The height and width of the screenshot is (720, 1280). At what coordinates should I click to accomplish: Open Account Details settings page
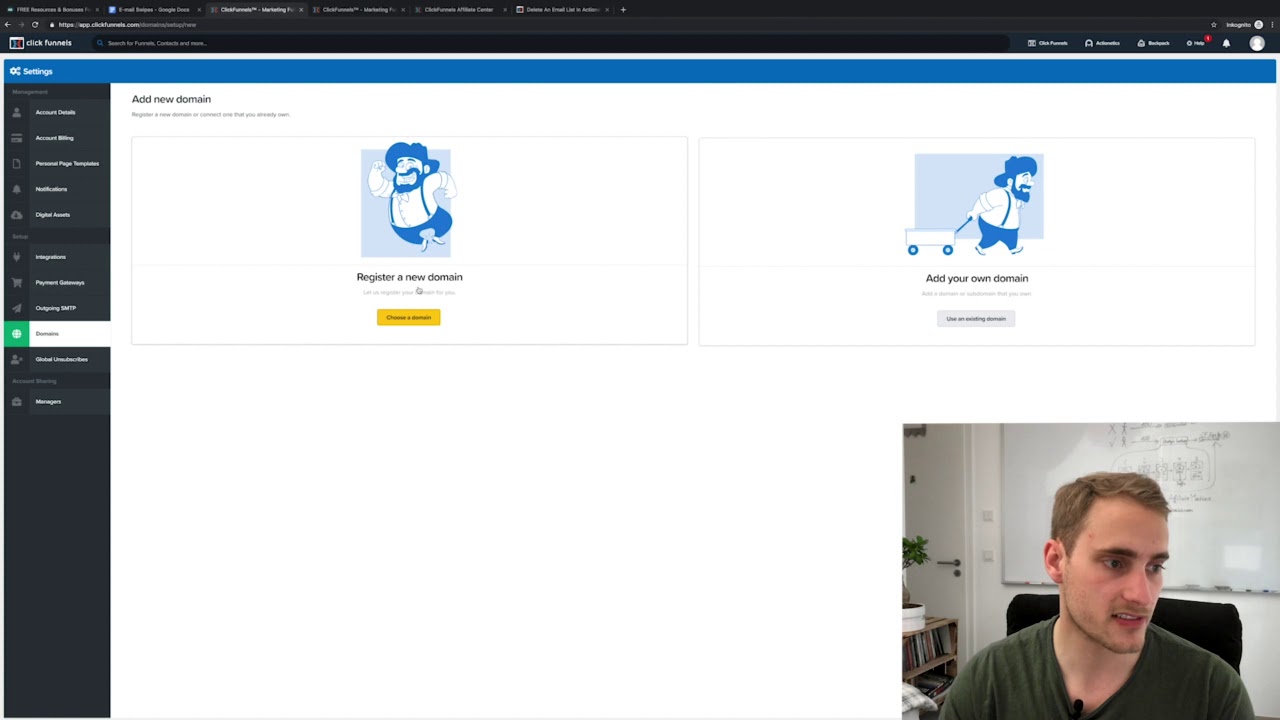[x=57, y=112]
